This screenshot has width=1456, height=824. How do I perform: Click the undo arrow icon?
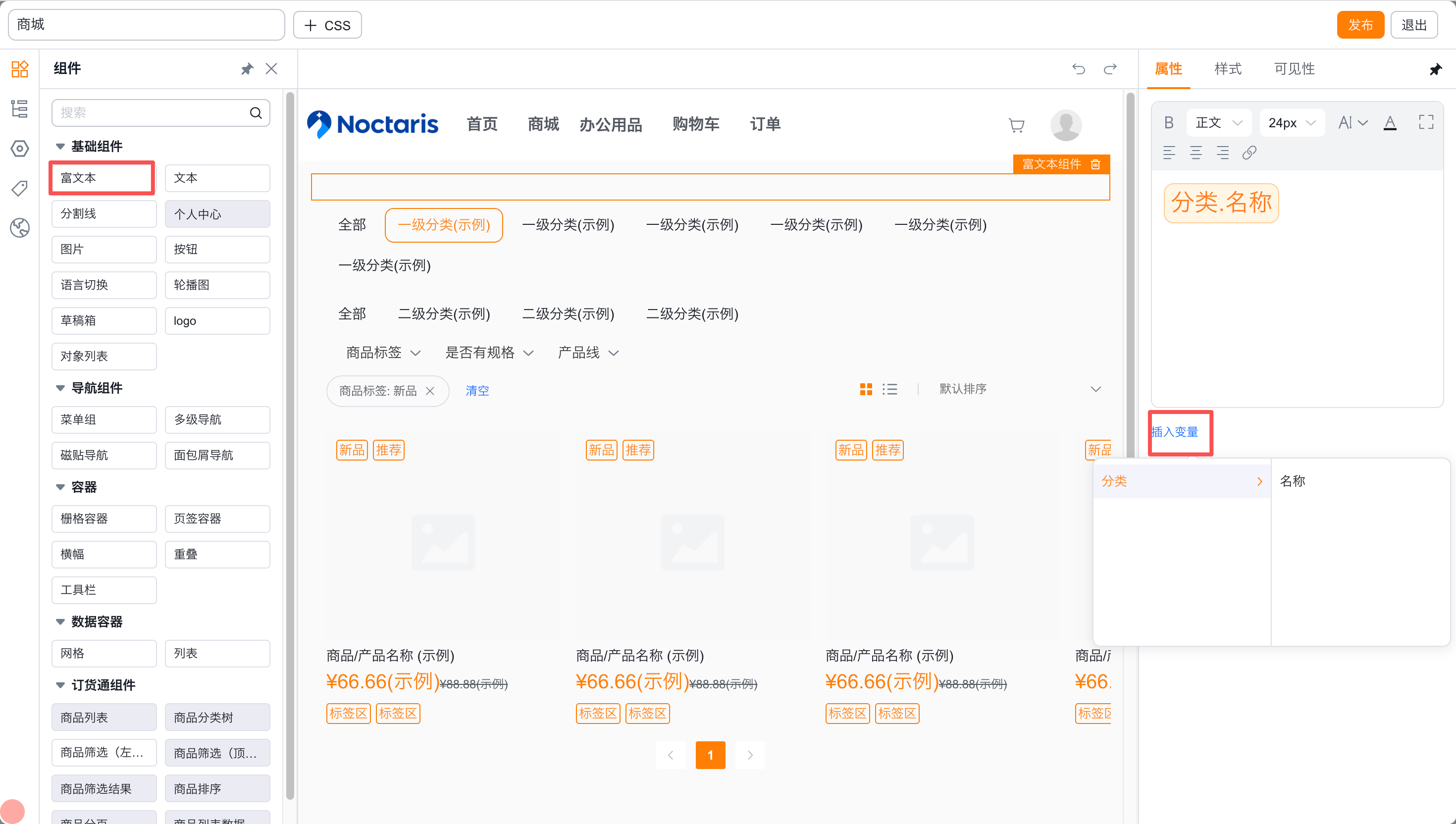coord(1079,69)
